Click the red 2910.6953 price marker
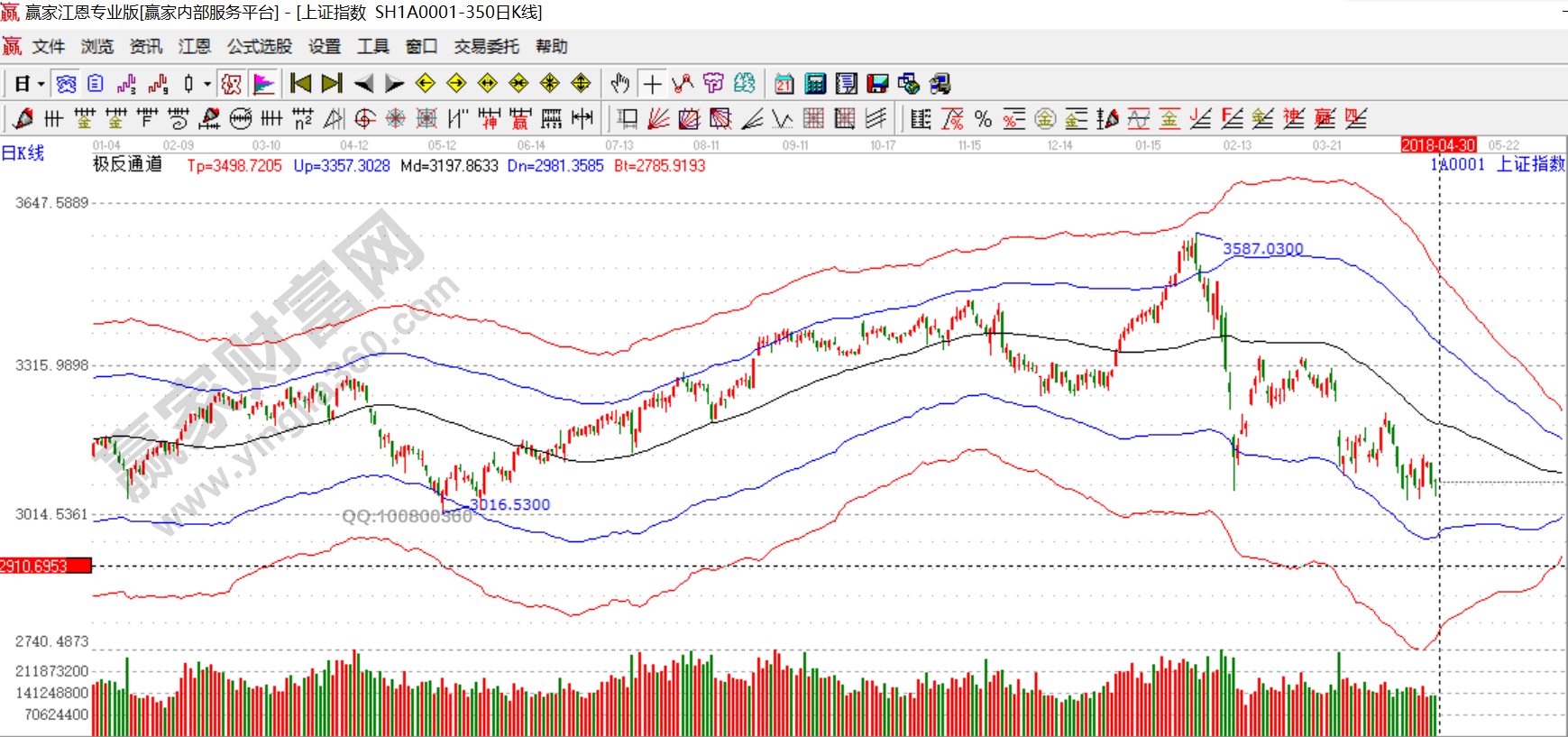 click(x=45, y=566)
